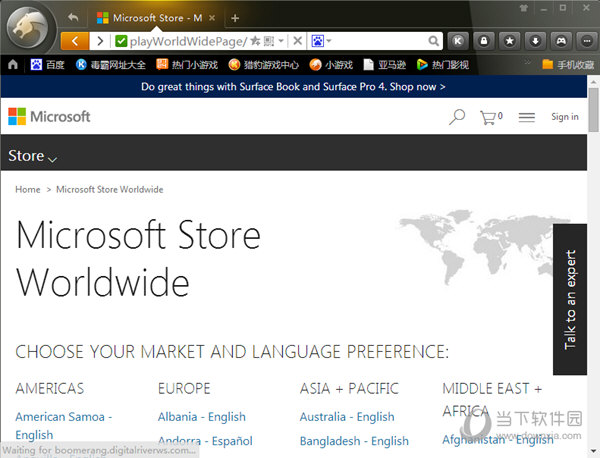Viewport: 600px width, 458px height.
Task: Open the shopping cart icon
Action: (489, 117)
